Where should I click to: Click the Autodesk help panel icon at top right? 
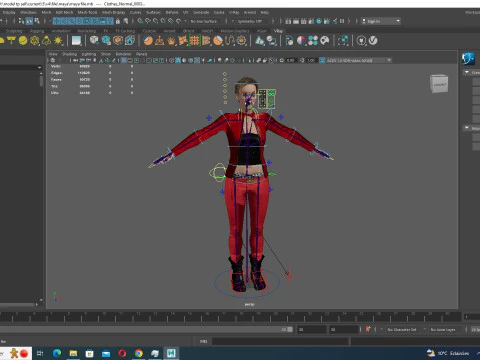coord(468,59)
